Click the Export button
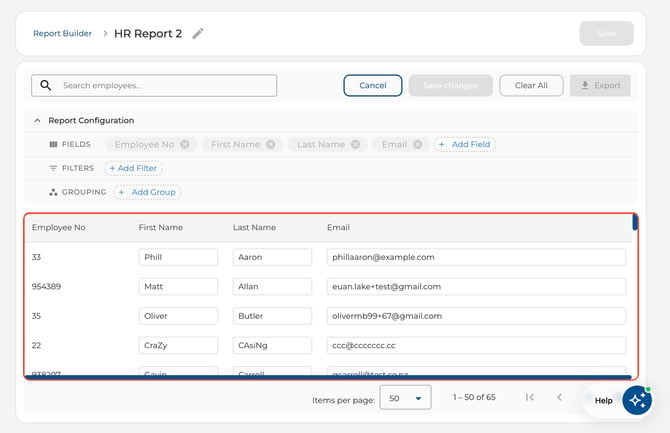This screenshot has height=433, width=670. (x=600, y=85)
